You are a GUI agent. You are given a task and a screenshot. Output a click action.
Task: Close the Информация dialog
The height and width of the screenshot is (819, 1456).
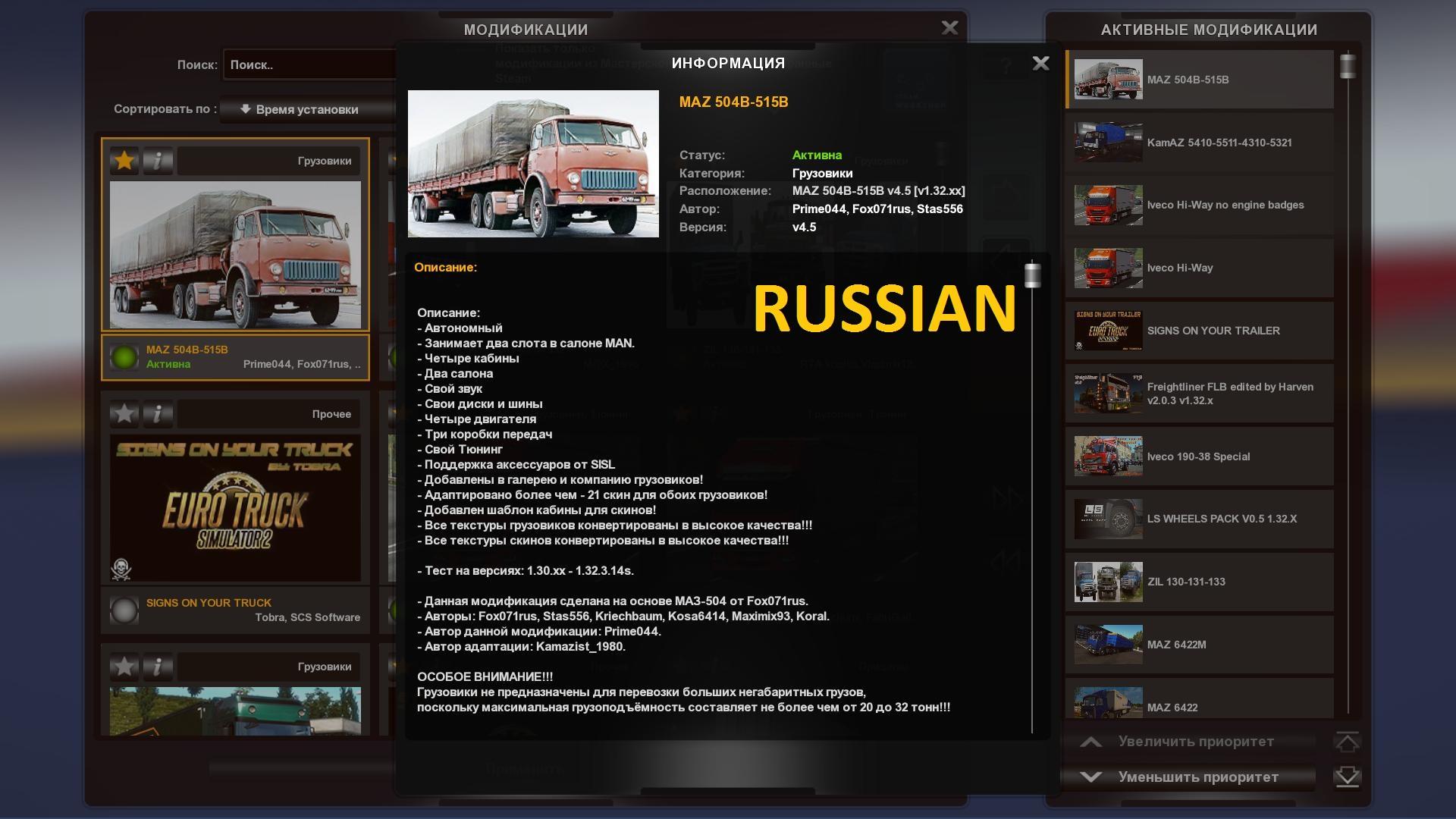[1040, 64]
